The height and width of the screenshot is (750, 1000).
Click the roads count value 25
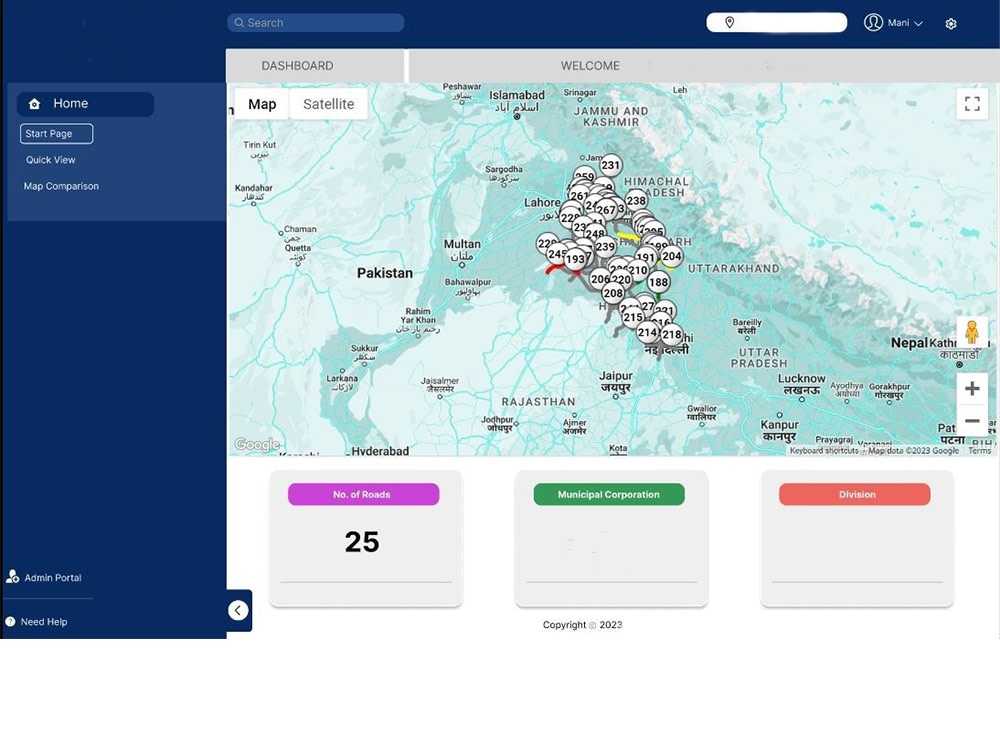[x=362, y=542]
